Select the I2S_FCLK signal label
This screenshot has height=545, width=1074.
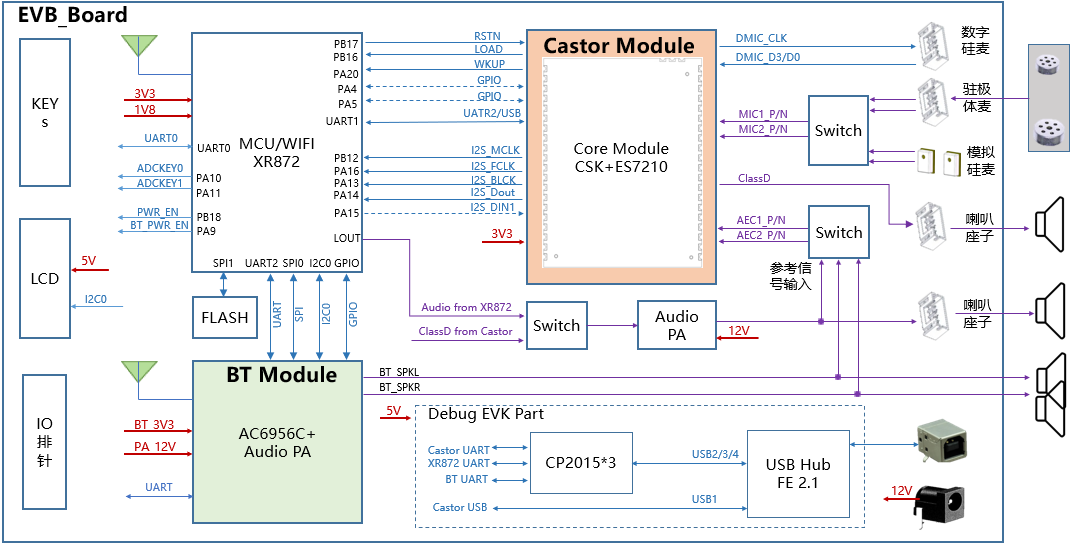[492, 166]
